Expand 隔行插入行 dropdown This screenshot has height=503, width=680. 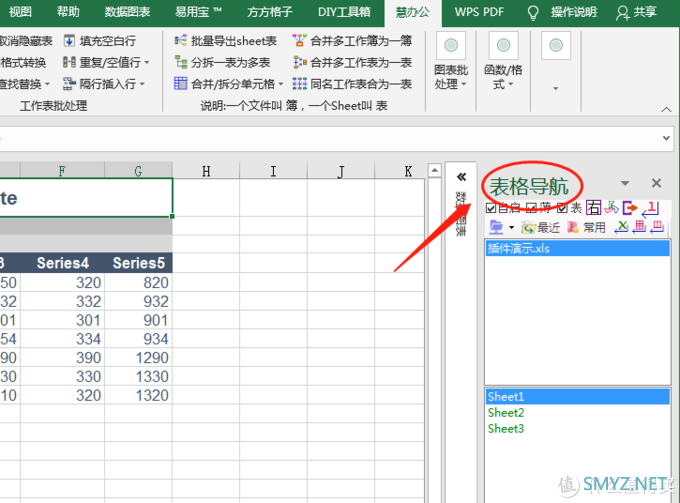point(142,84)
